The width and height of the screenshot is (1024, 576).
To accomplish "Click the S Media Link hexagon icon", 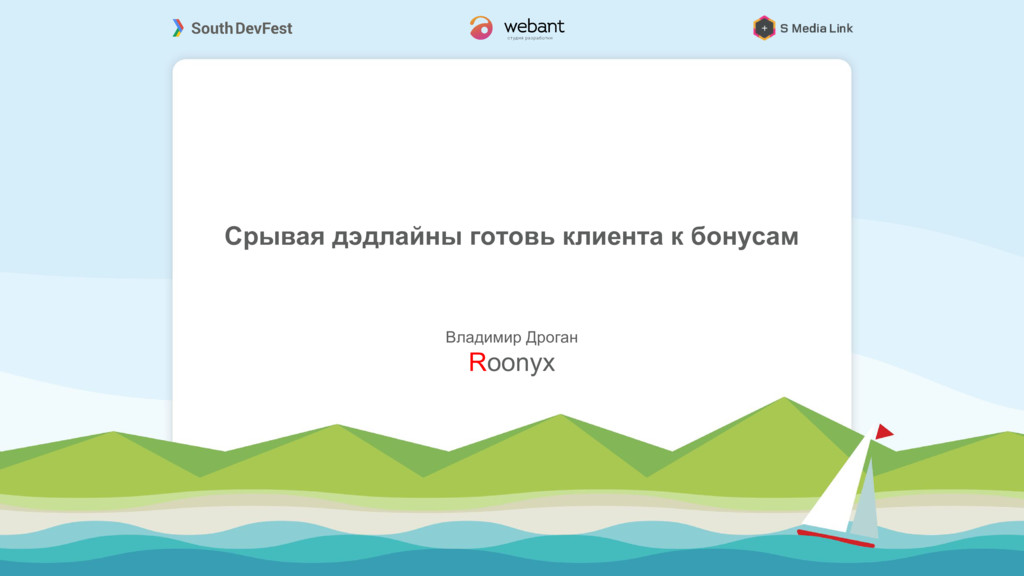I will pos(763,28).
